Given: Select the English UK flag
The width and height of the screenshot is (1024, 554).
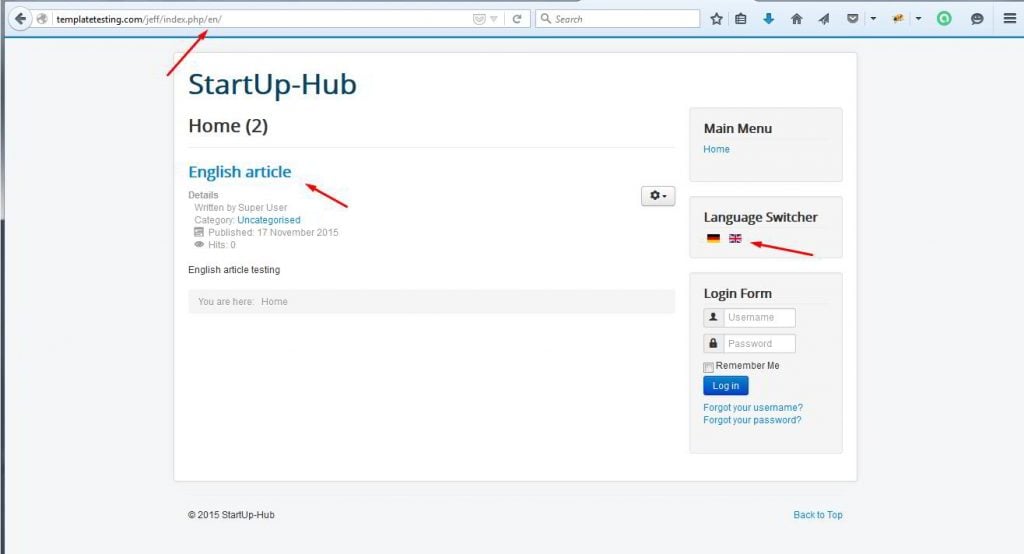Looking at the screenshot, I should click(x=735, y=239).
